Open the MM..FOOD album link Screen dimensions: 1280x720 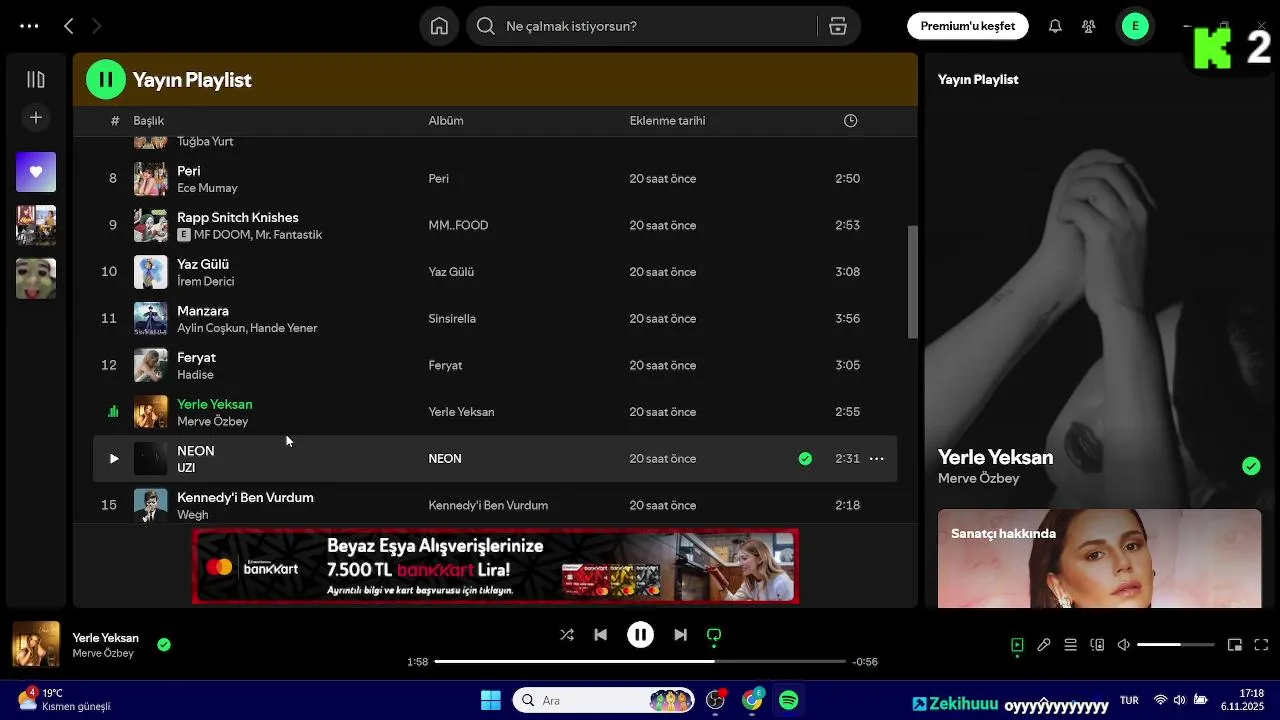click(458, 225)
